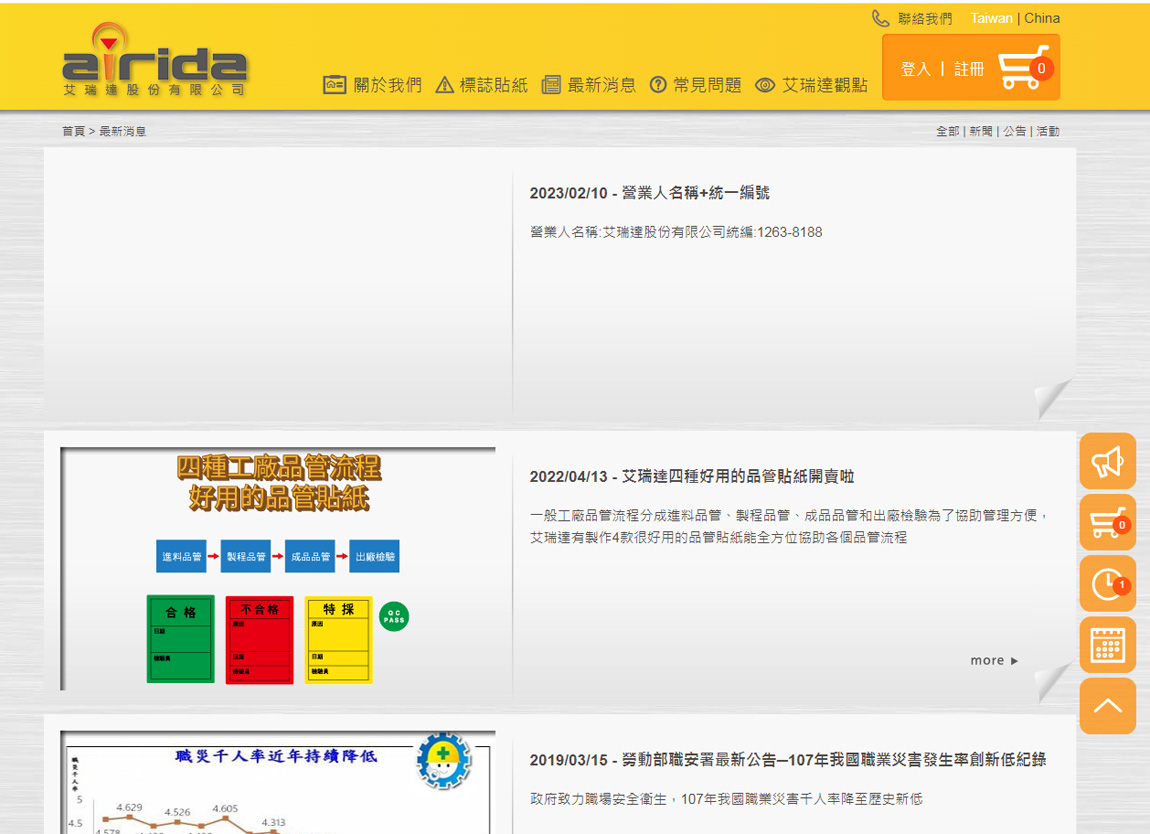Click the phone icon beside 聯絡我們
The image size is (1150, 834).
[880, 19]
